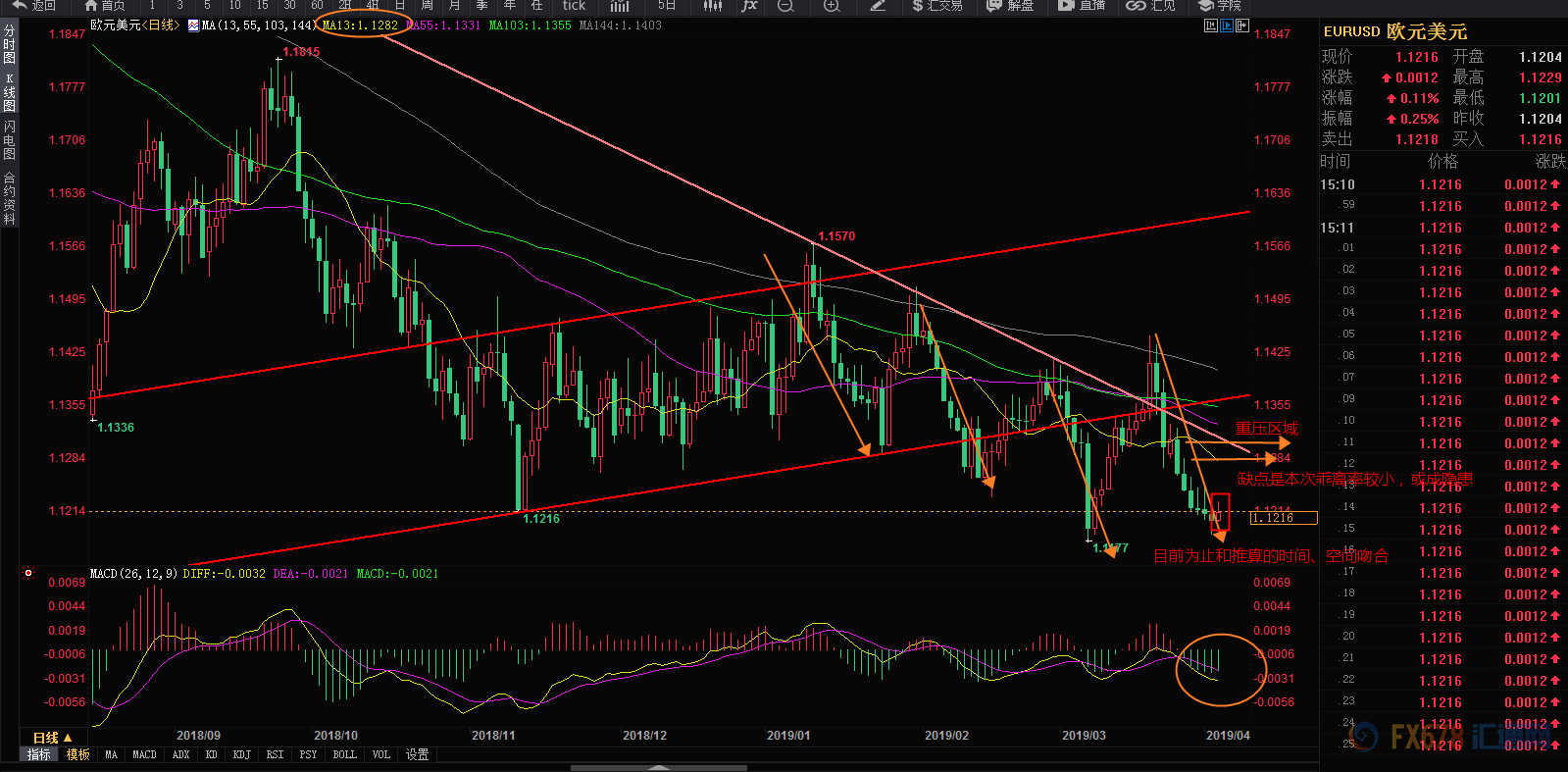This screenshot has width=1568, height=772.
Task: Click the MA55:1.1331 indicator value
Action: tap(443, 26)
